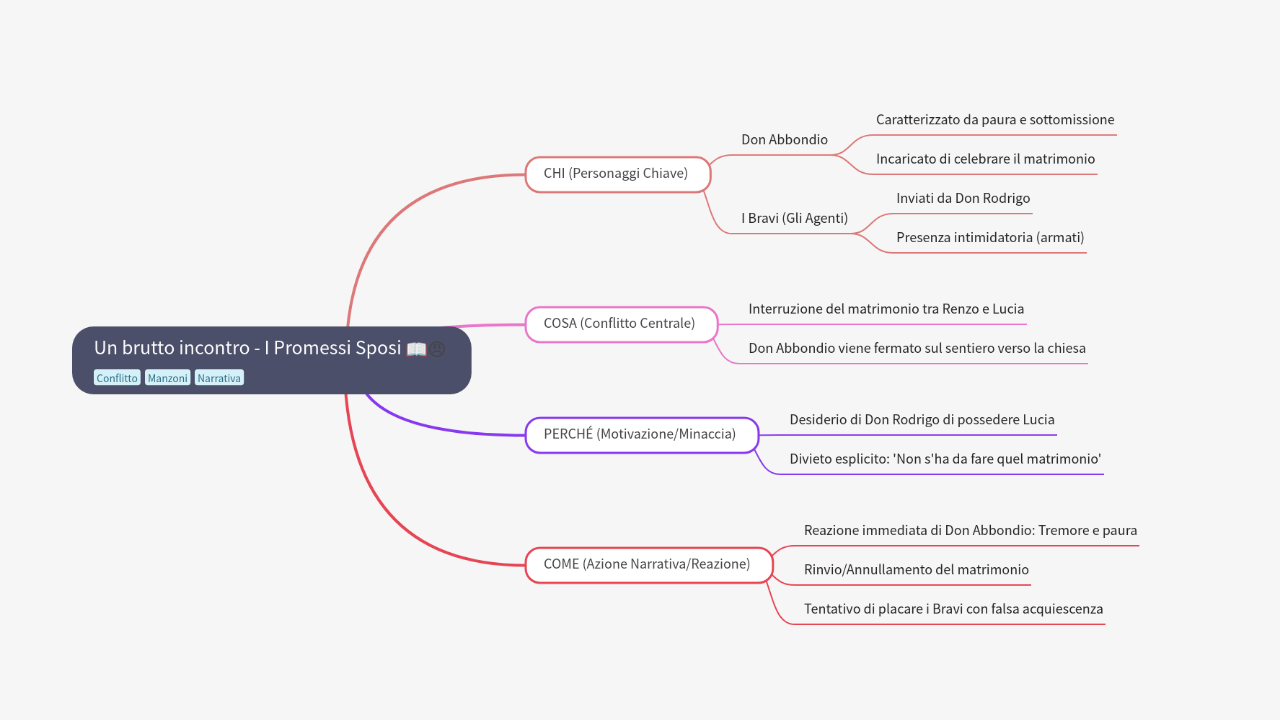Select 'Rinvio/Annullamento del matrimonio' leaf node

click(917, 569)
